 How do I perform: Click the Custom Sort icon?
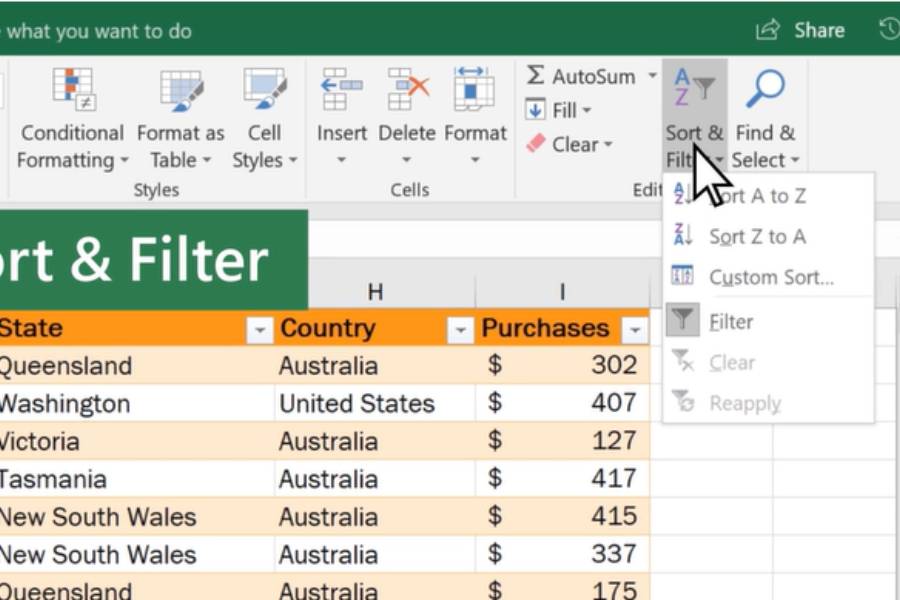(x=682, y=276)
